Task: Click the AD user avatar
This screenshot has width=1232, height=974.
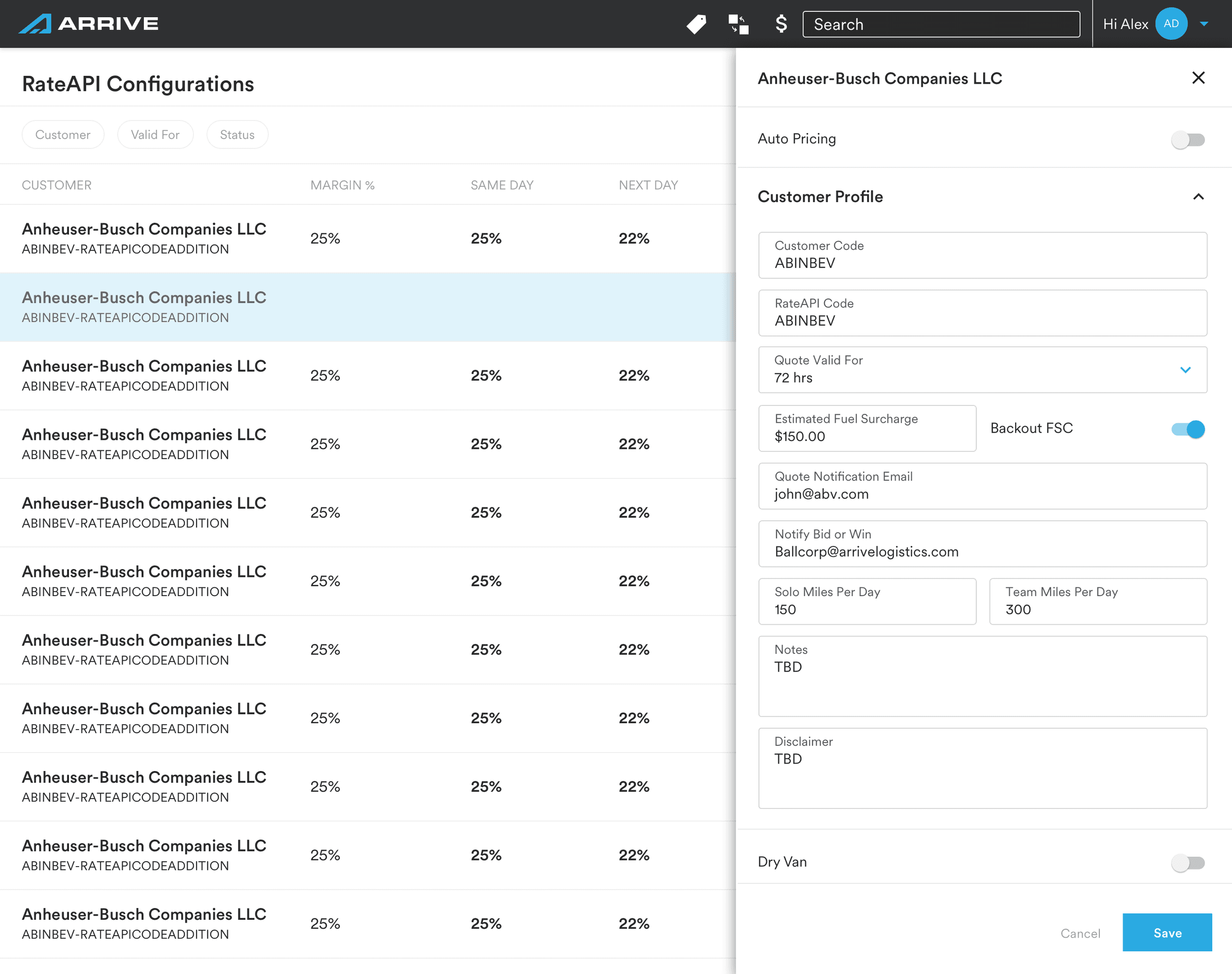Action: pos(1171,23)
